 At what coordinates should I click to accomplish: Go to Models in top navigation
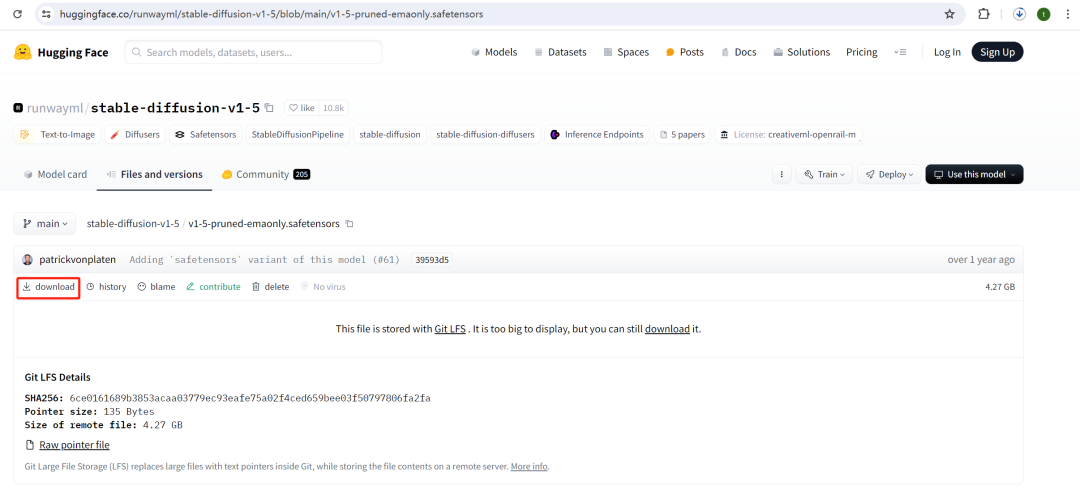pyautogui.click(x=494, y=52)
